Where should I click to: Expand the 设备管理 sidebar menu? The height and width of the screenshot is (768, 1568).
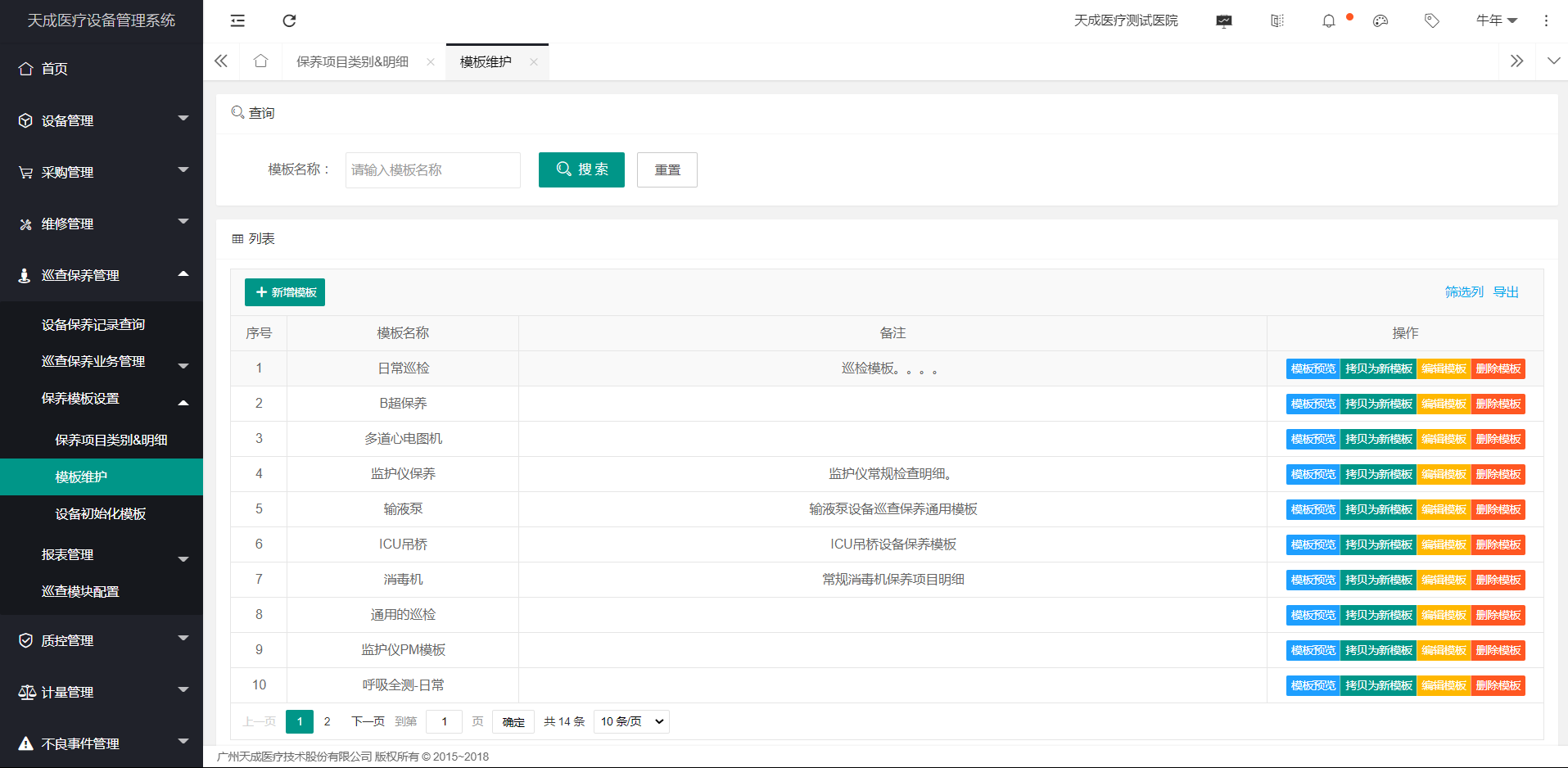(x=102, y=120)
